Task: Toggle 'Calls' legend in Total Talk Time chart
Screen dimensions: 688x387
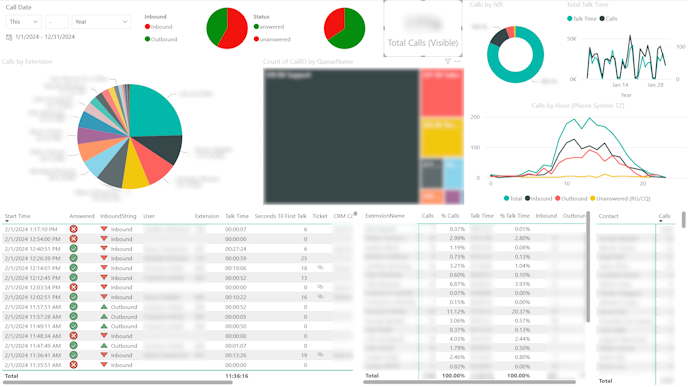Action: (609, 18)
